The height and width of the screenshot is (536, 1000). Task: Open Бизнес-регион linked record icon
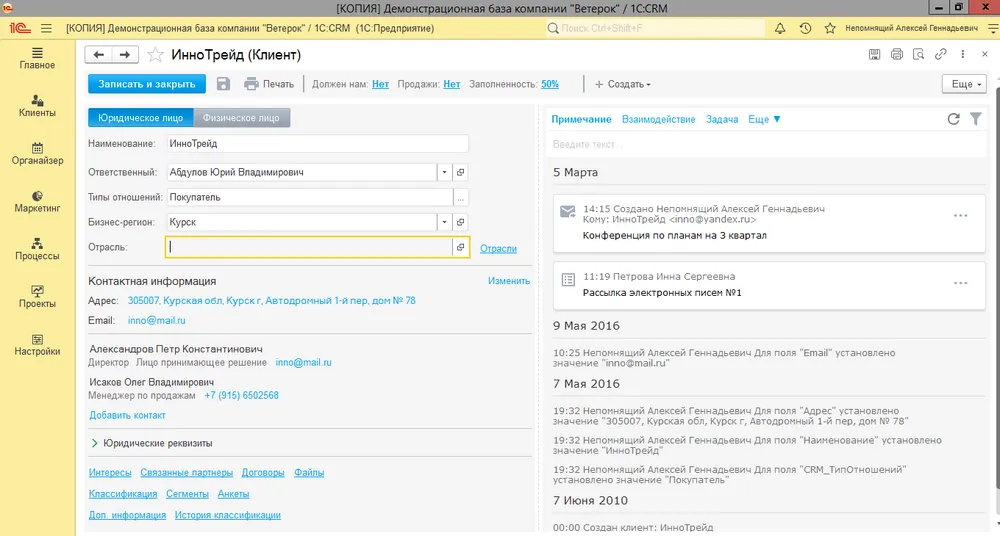[460, 222]
